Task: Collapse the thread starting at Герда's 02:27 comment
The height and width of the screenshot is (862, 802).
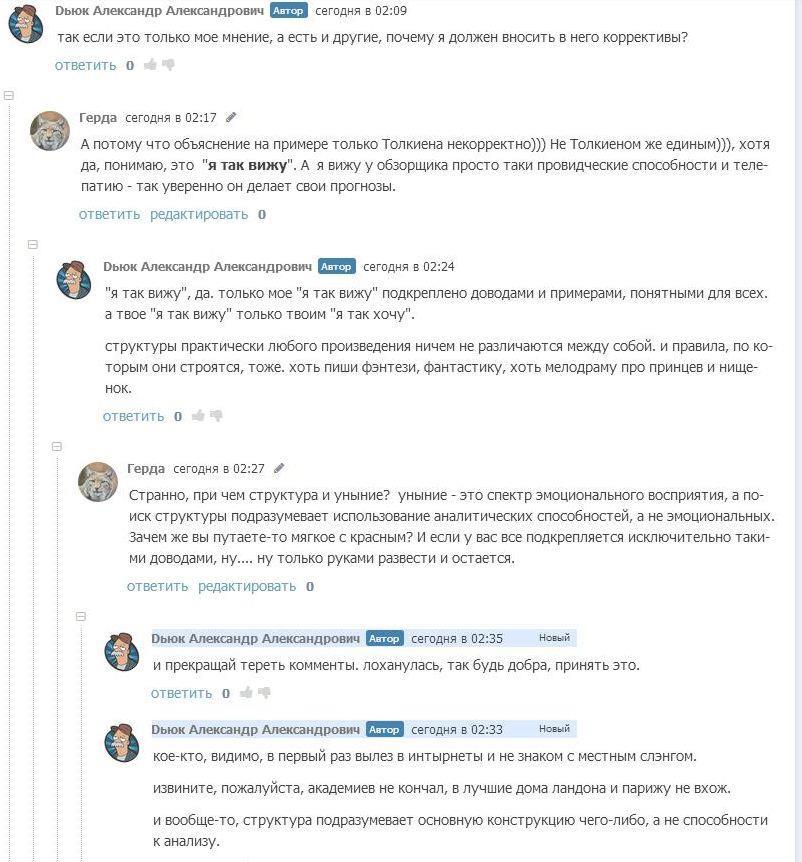Action: coord(57,446)
